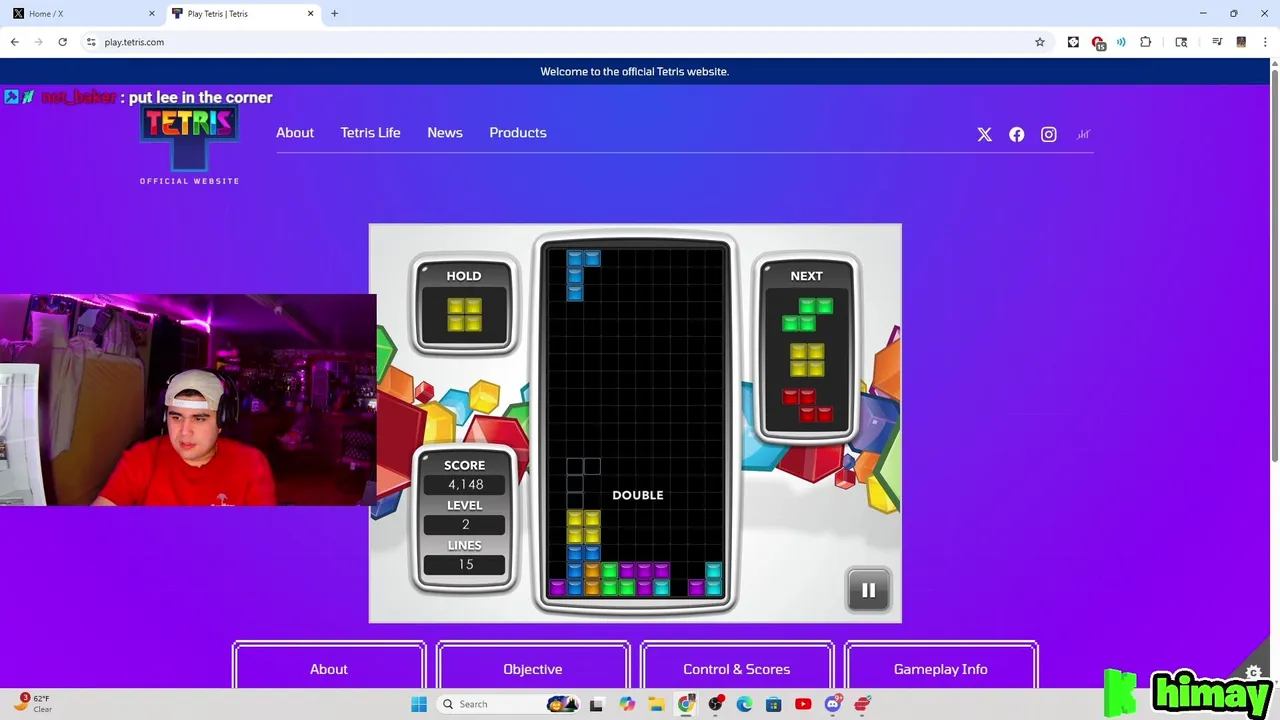Open the weather widget showing Clear
The height and width of the screenshot is (720, 1280).
32,703
